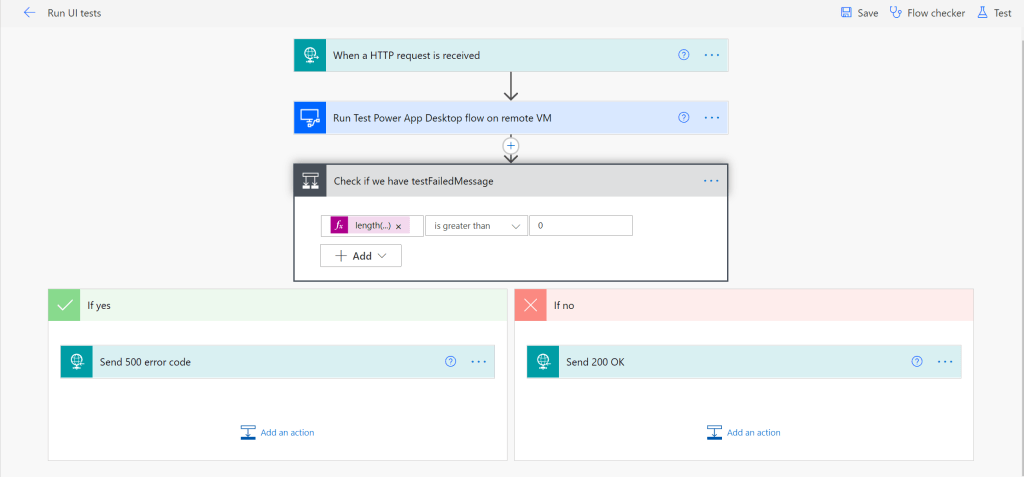
Task: Click the condition value field containing 0
Action: tap(580, 226)
